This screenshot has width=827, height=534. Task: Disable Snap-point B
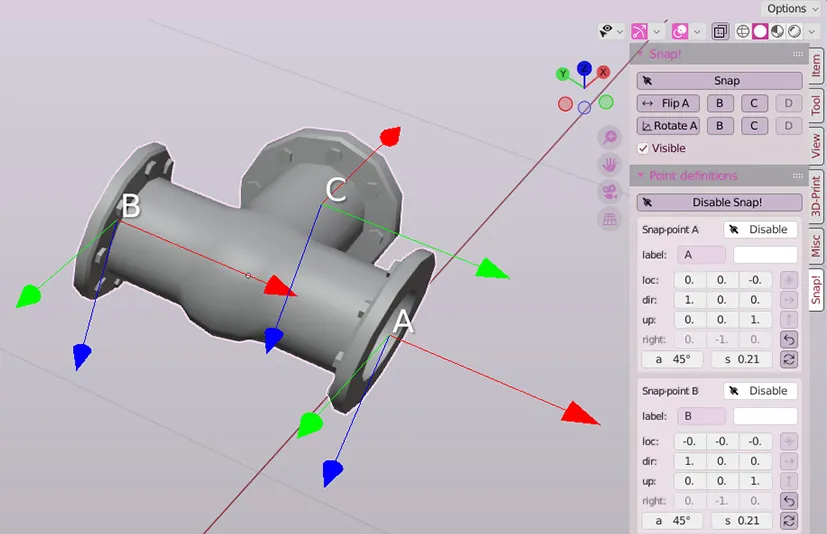760,391
